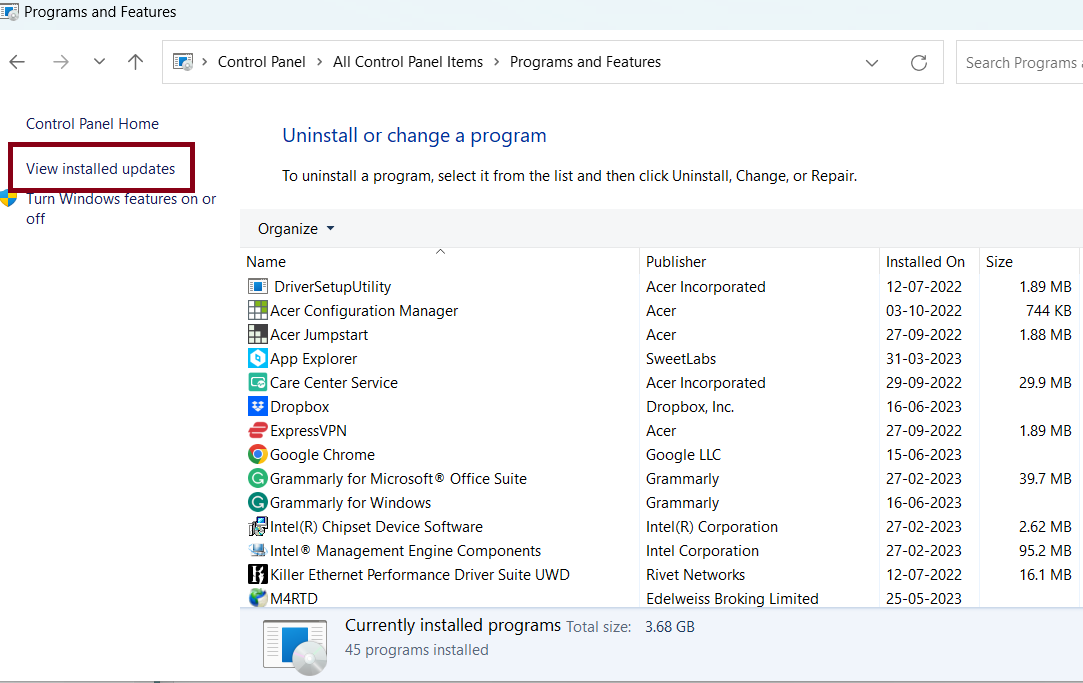Select the DriverSetupUtility name
This screenshot has width=1083, height=683.
coord(332,287)
